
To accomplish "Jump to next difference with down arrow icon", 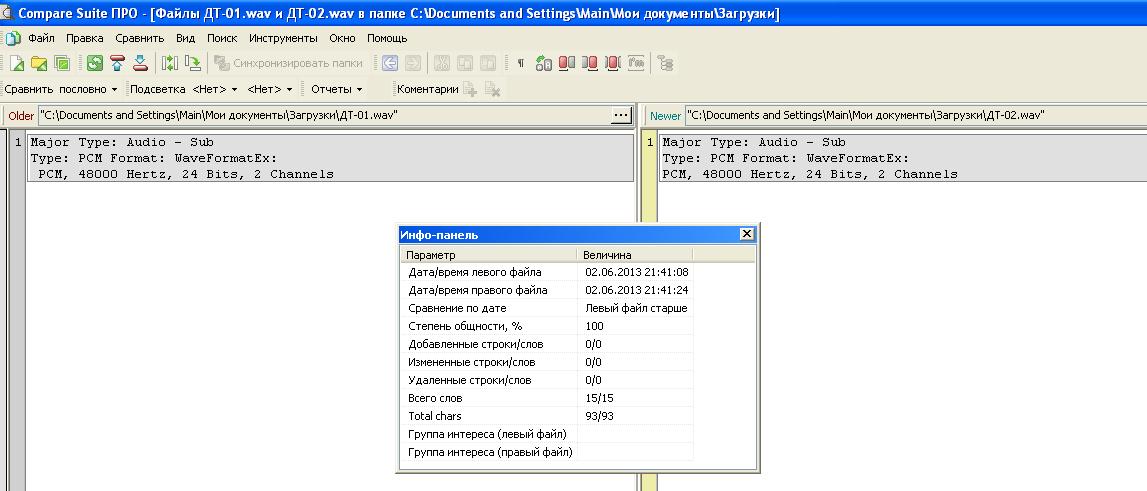I will 140,63.
